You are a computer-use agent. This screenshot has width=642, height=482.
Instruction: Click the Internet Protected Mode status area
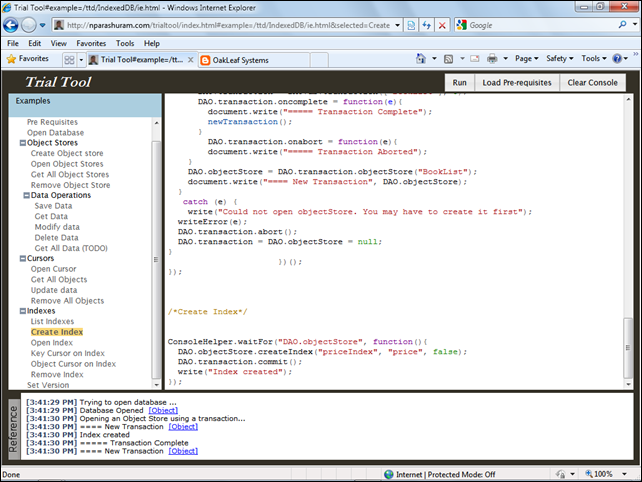click(x=440, y=474)
